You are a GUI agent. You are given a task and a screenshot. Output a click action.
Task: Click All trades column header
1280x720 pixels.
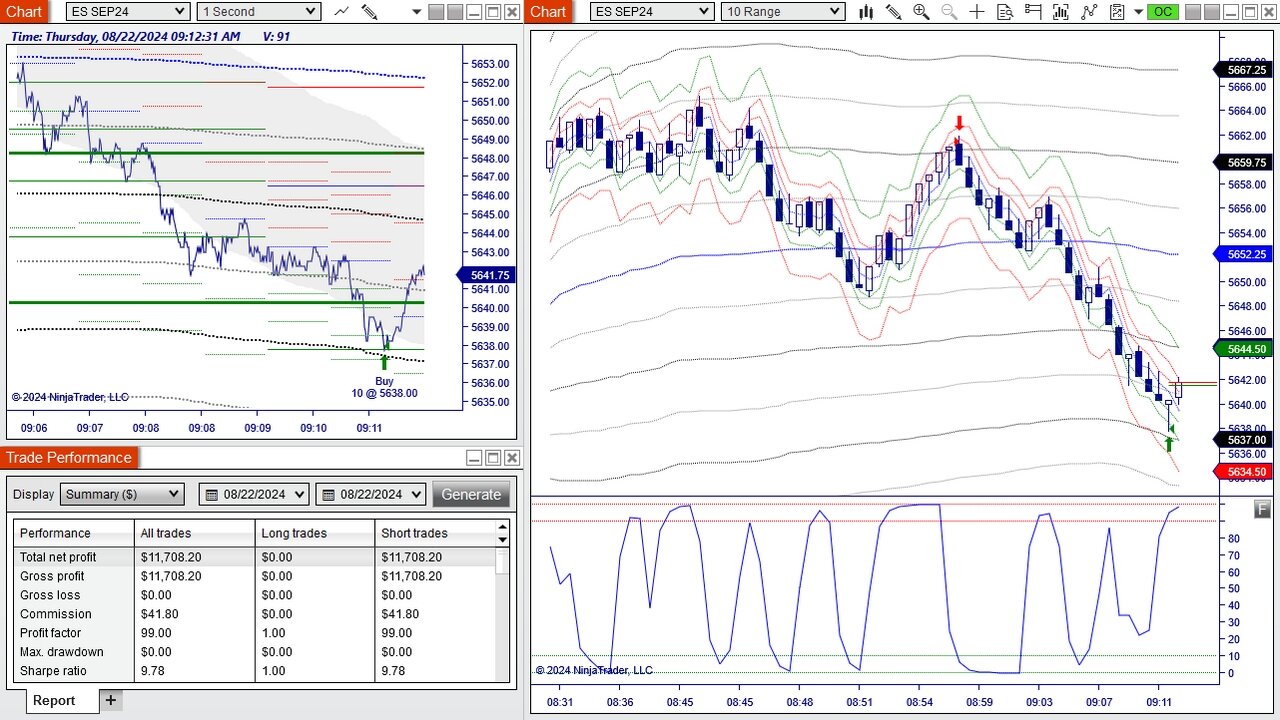(x=195, y=533)
